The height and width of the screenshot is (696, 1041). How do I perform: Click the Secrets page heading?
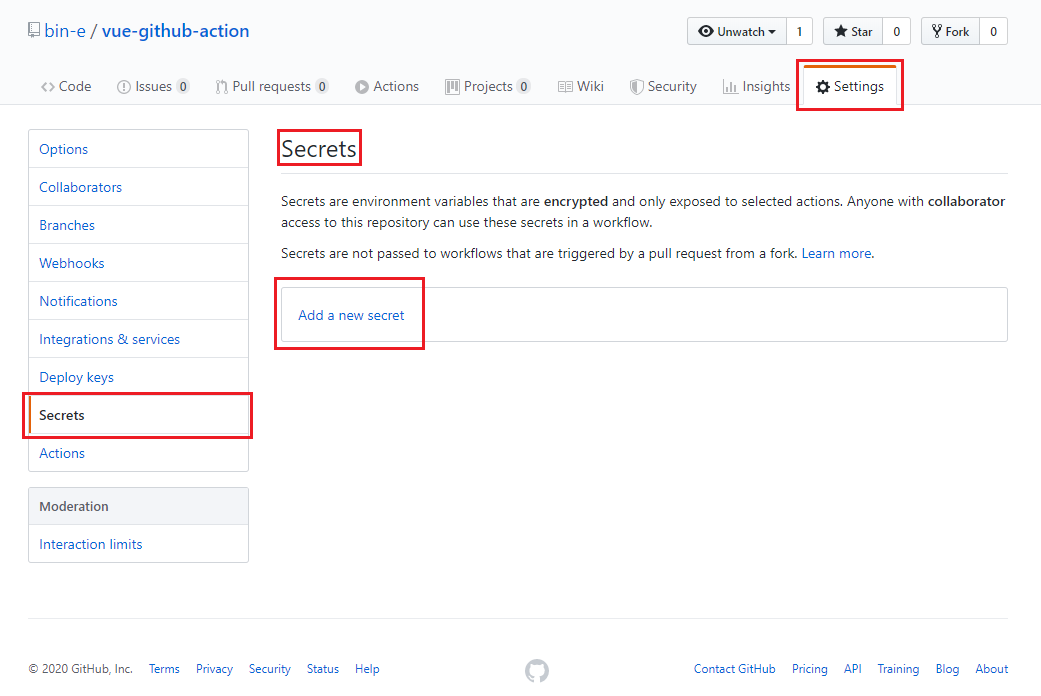click(319, 149)
